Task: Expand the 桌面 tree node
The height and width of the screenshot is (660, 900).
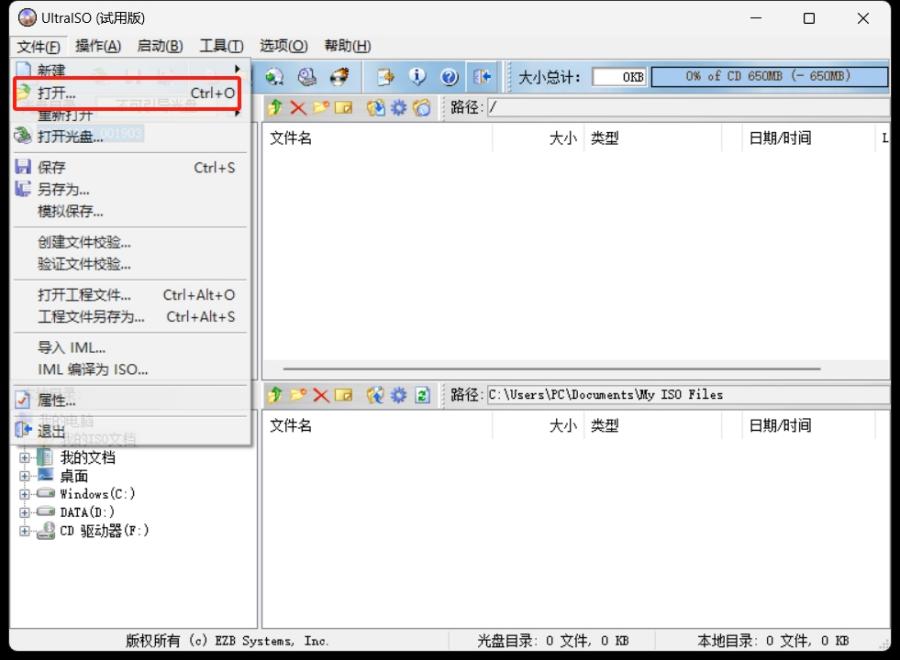Action: point(25,476)
